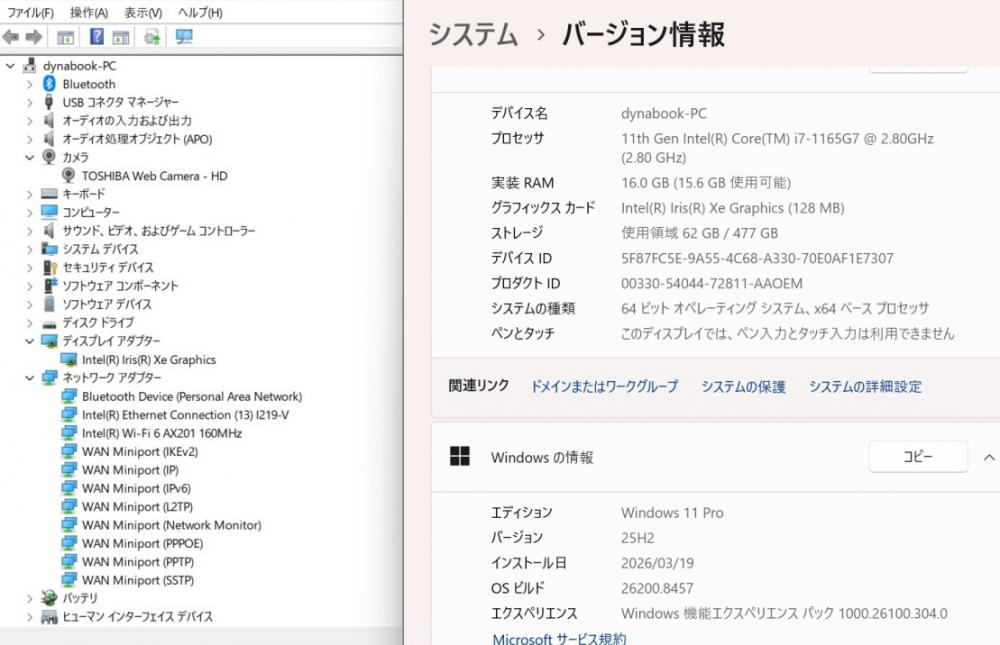Viewport: 1000px width, 645px height.
Task: Click the Forward arrow in Device Manager toolbar
Action: coord(34,37)
